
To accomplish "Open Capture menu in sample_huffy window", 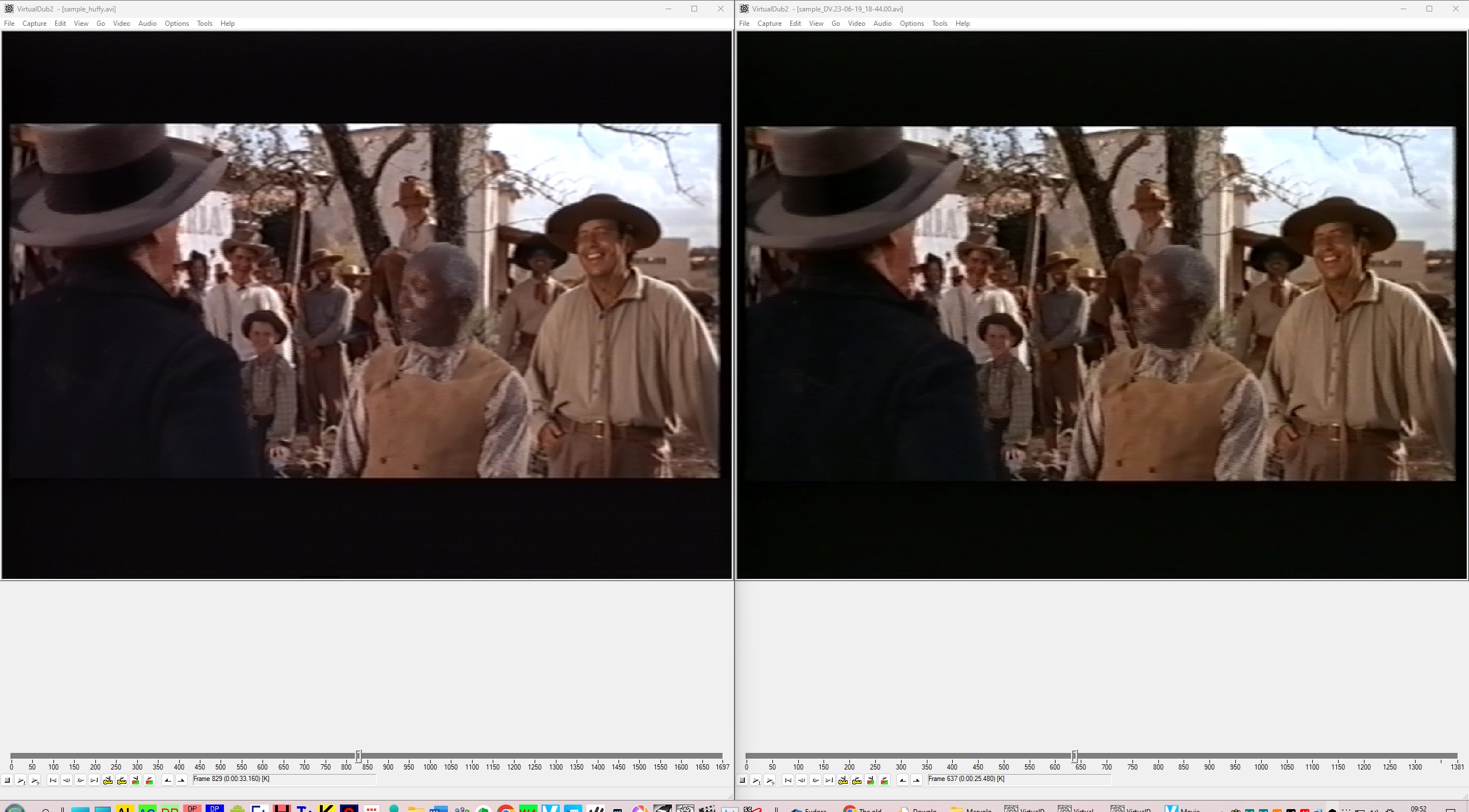I will (34, 24).
